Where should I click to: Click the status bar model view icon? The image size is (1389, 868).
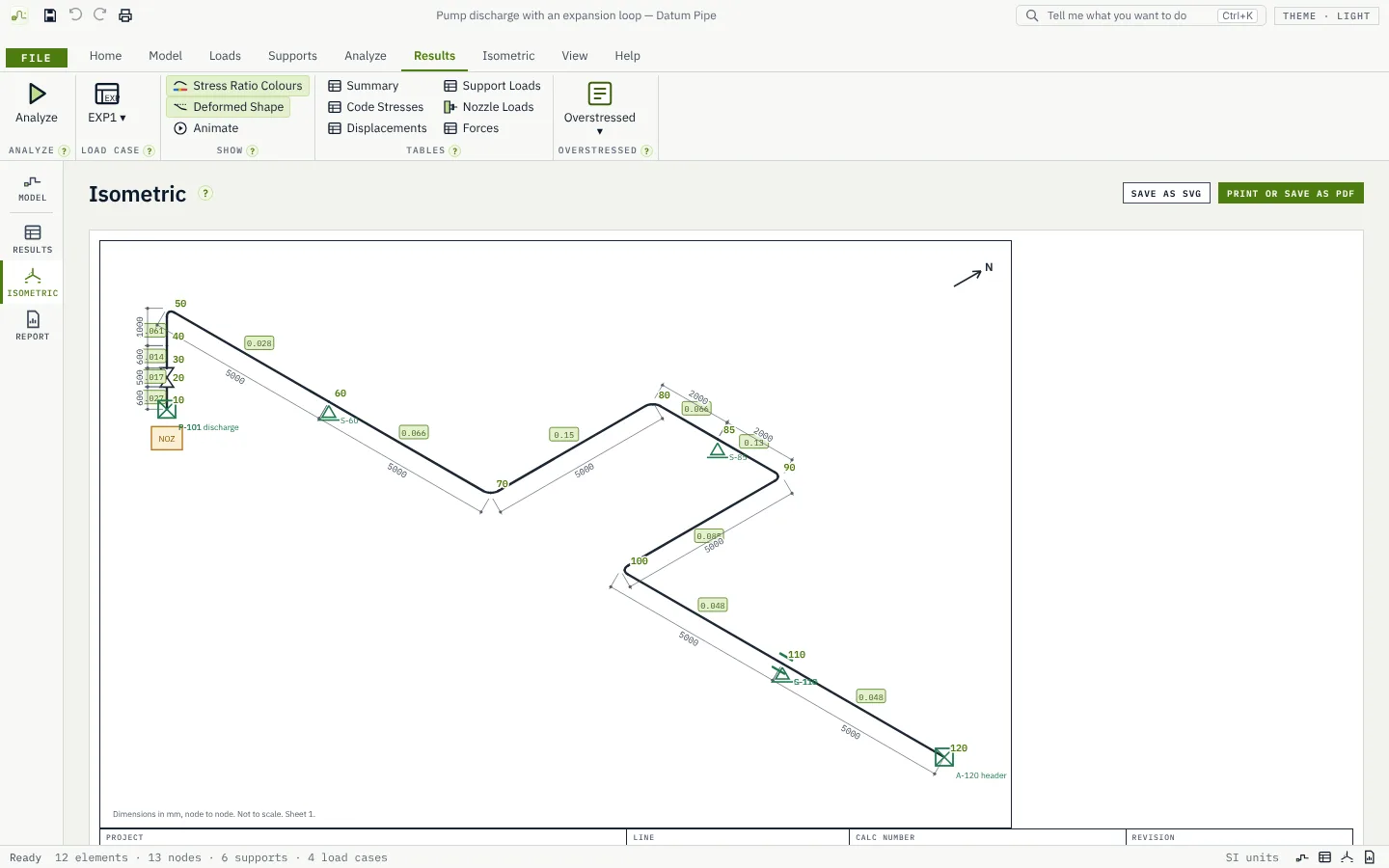(1302, 857)
